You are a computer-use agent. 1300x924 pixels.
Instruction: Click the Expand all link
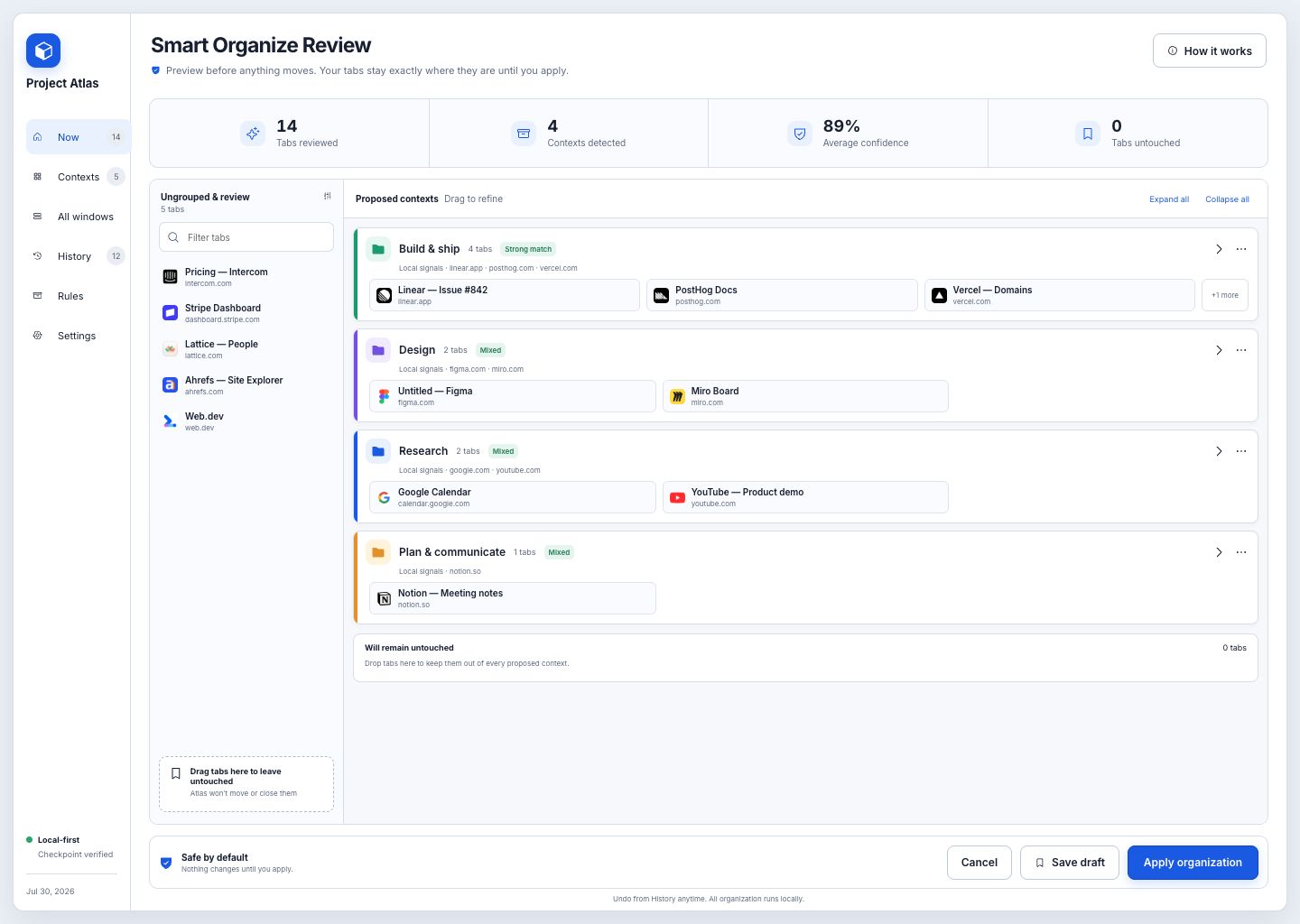tap(1169, 199)
